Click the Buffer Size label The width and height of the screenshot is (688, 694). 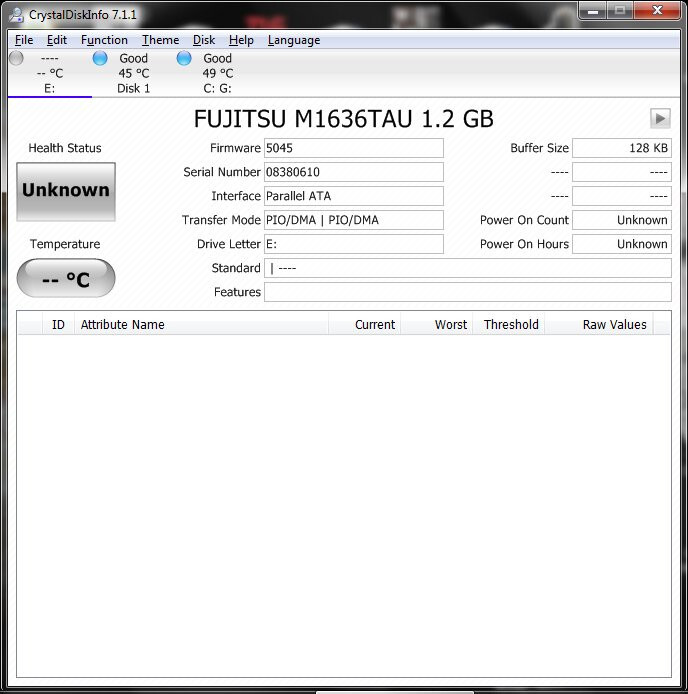(539, 148)
